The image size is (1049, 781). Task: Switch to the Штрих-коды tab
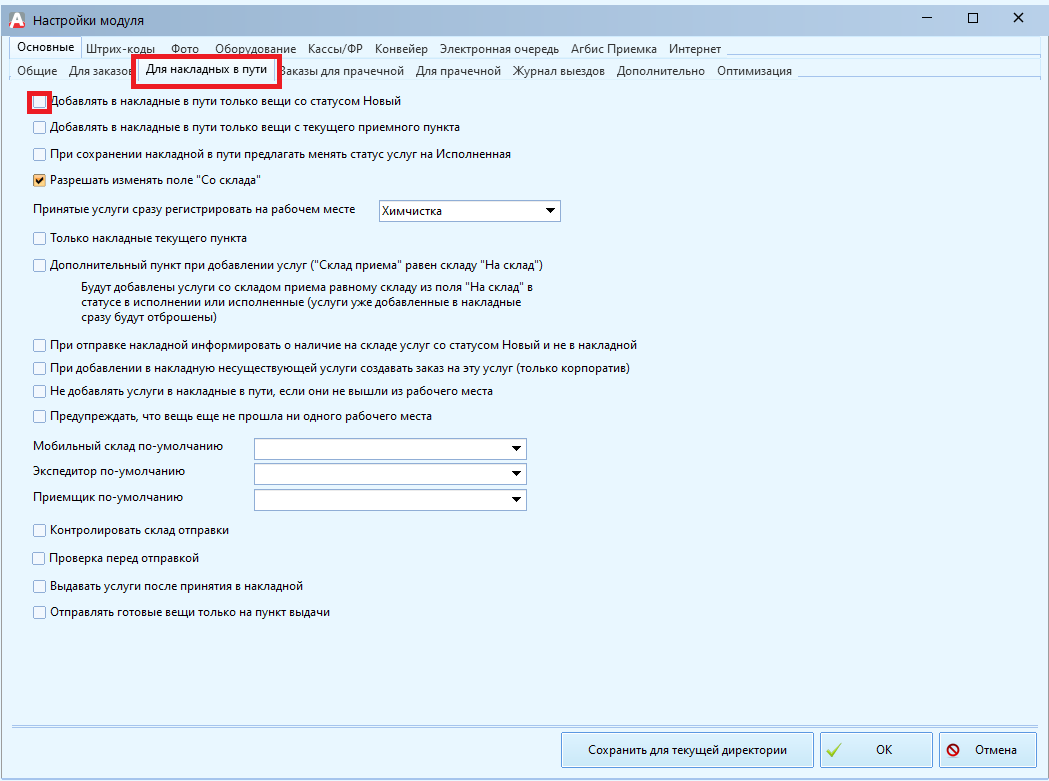click(121, 49)
